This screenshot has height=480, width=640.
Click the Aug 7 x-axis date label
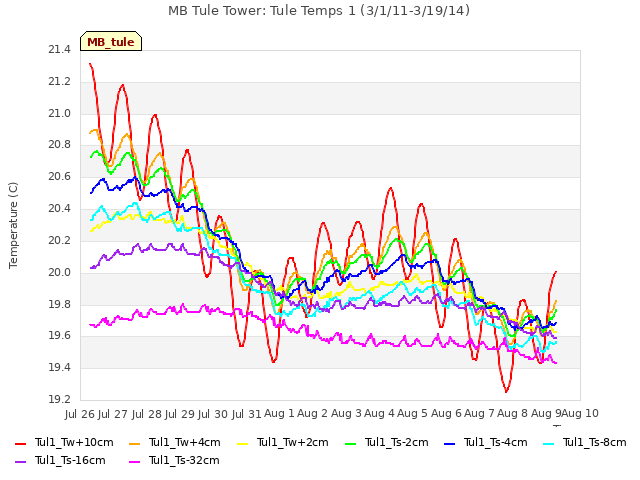click(479, 414)
